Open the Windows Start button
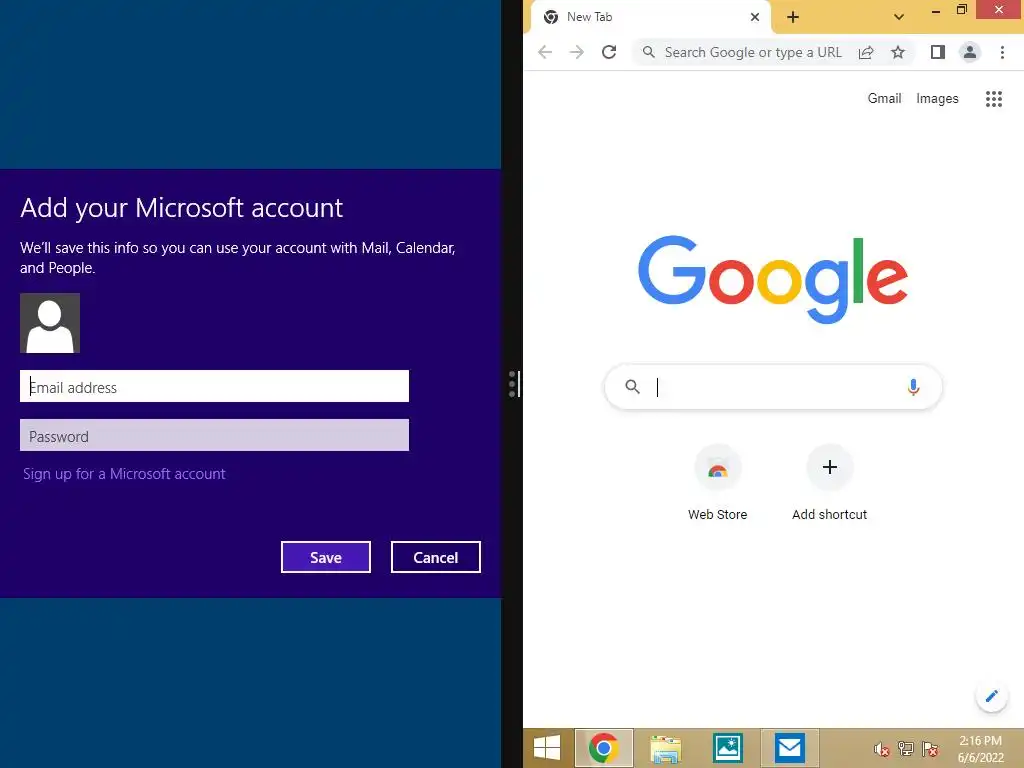 point(547,748)
